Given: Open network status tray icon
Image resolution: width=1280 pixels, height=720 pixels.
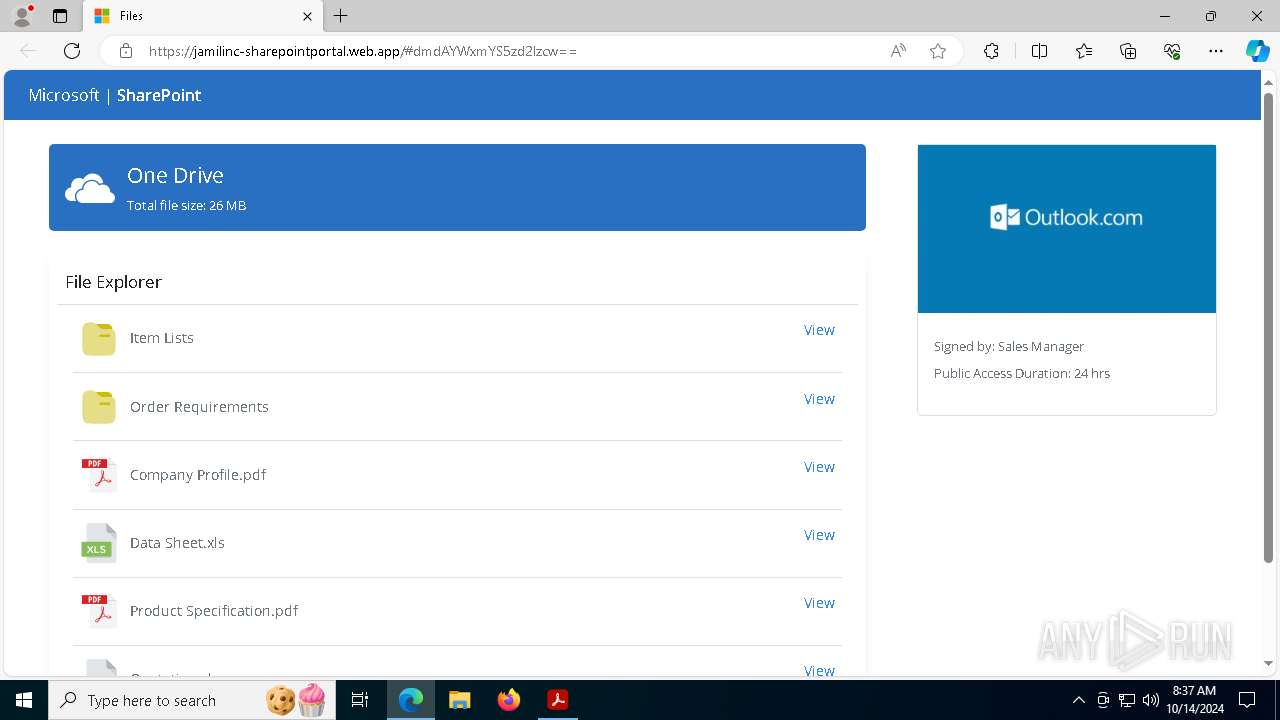Looking at the screenshot, I should coord(1127,700).
